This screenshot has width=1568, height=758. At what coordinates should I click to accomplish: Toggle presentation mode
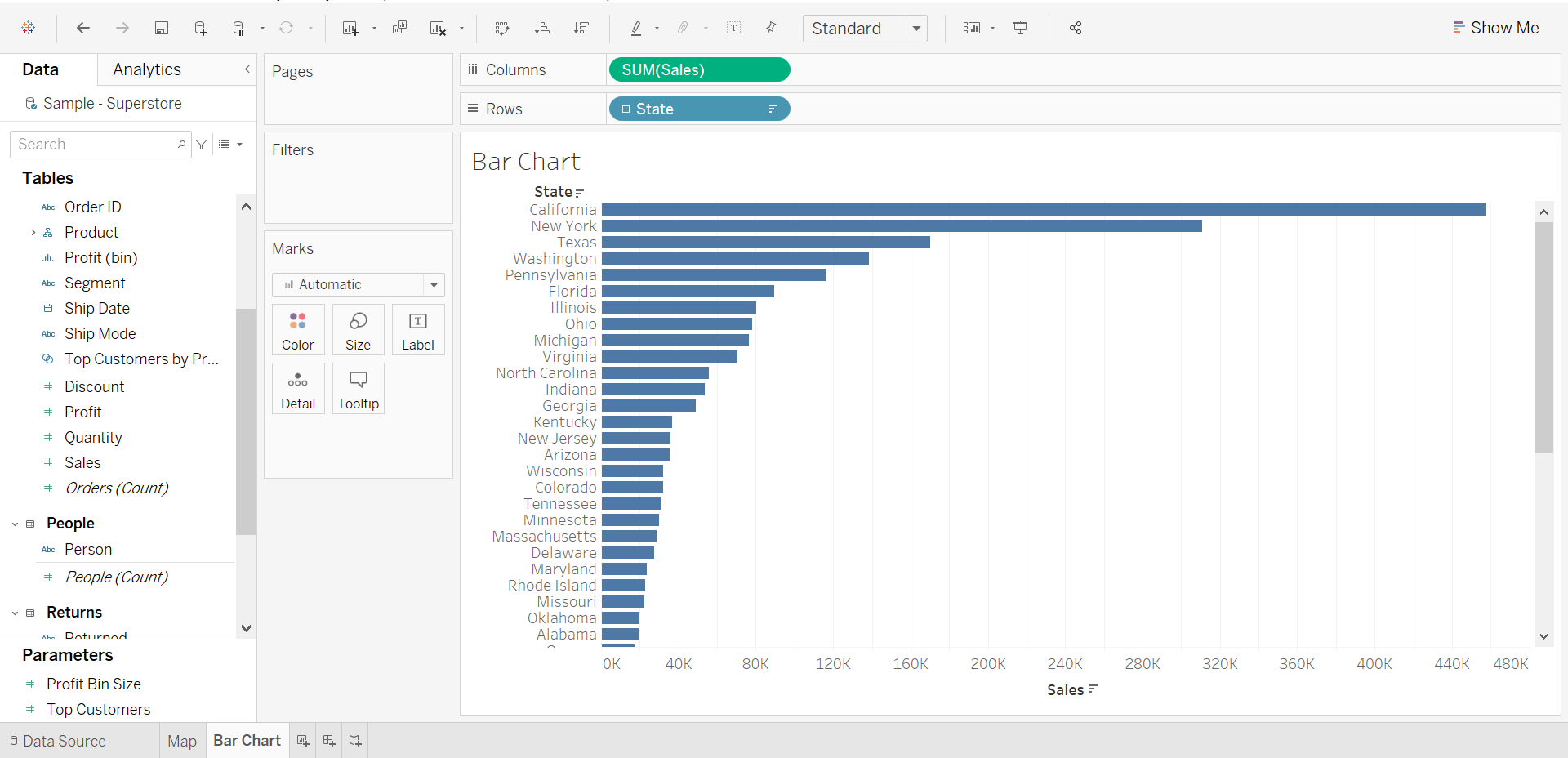pos(1020,28)
